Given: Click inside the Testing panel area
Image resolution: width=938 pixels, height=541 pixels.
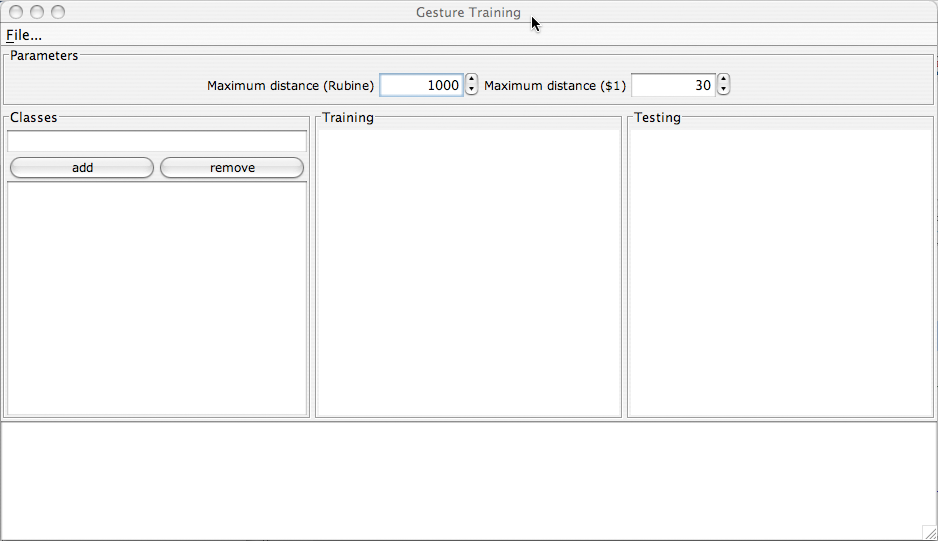Looking at the screenshot, I should coord(780,270).
